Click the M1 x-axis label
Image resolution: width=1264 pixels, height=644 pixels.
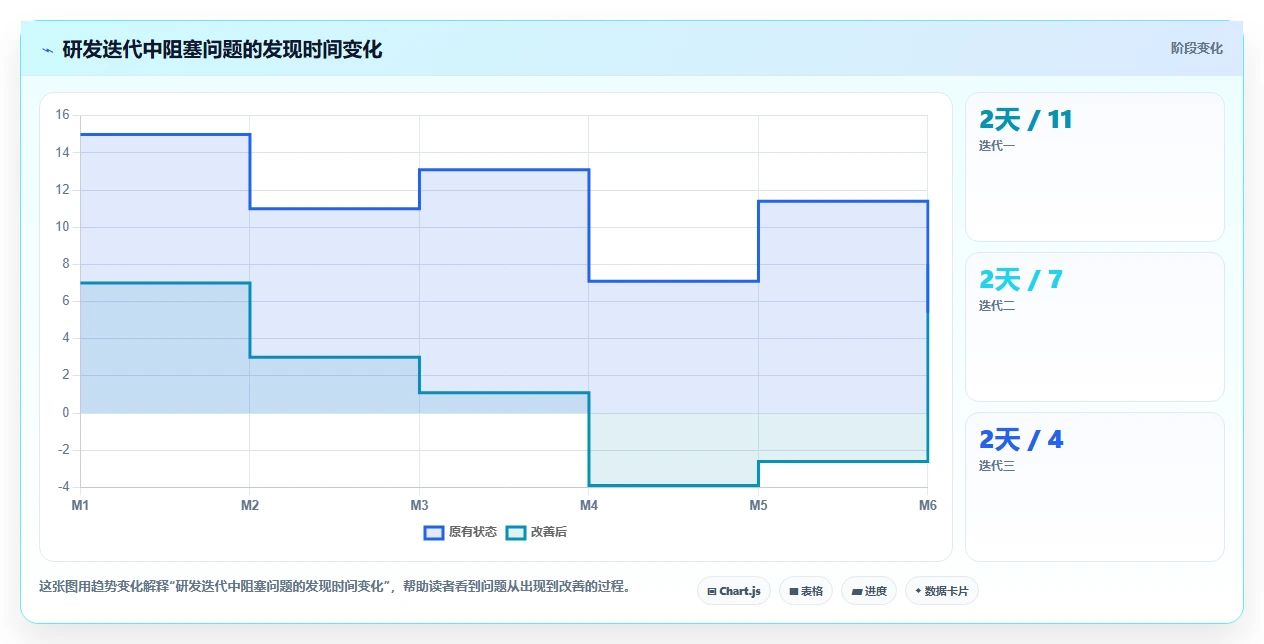[x=80, y=505]
